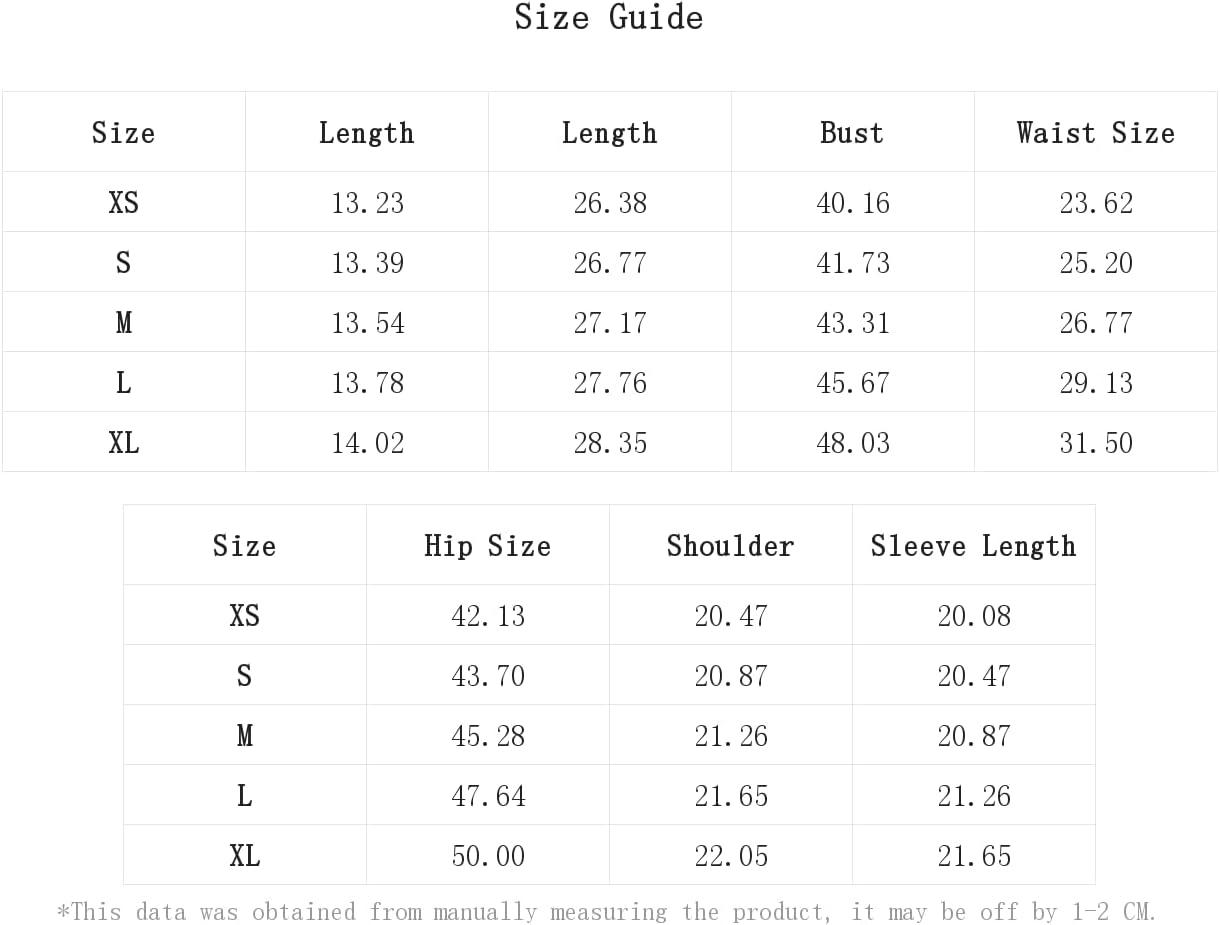Click the Waist Size column header
The image size is (1220, 925).
[x=1096, y=132]
